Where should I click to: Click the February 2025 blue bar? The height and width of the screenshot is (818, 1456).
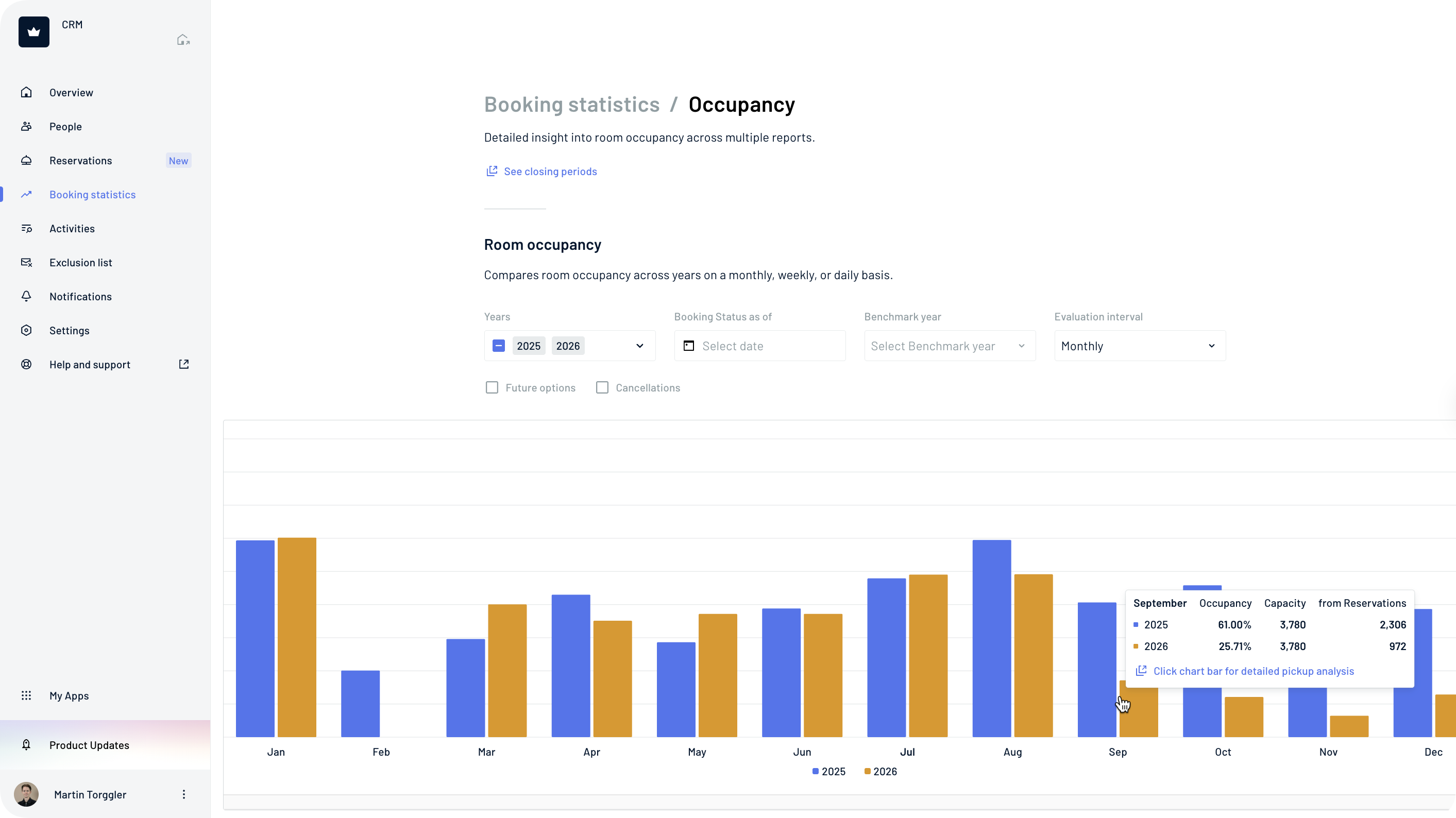point(360,703)
